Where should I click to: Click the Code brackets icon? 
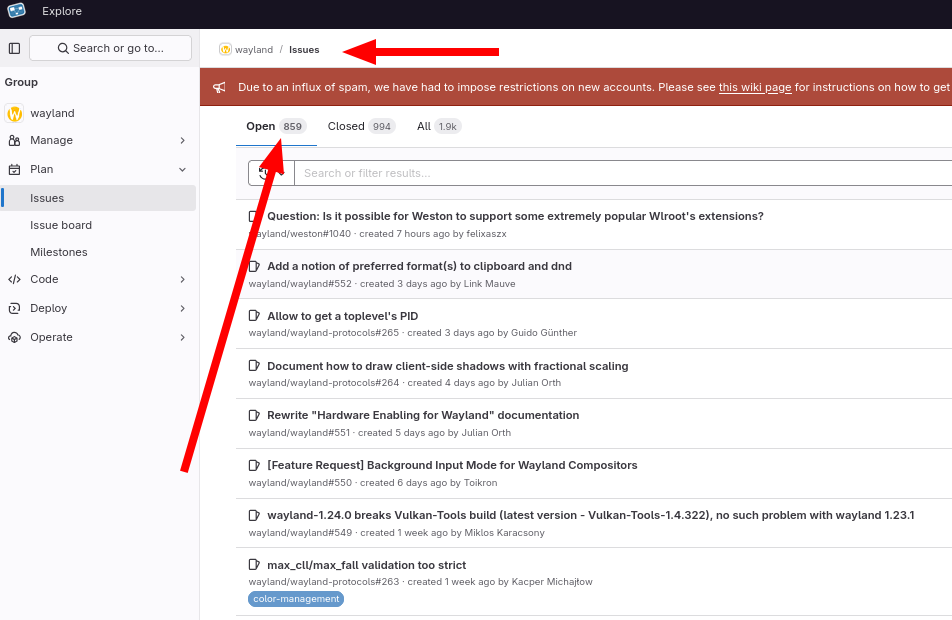(15, 279)
